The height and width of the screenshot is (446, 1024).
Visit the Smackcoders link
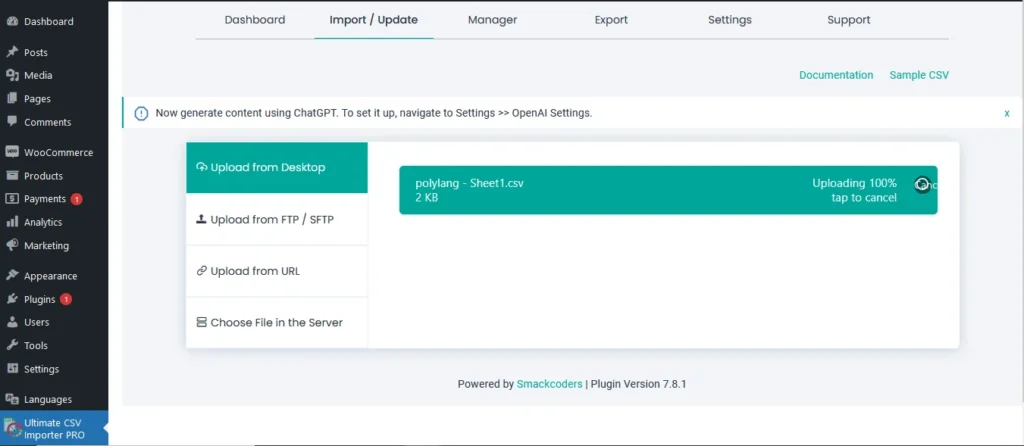[x=549, y=384]
